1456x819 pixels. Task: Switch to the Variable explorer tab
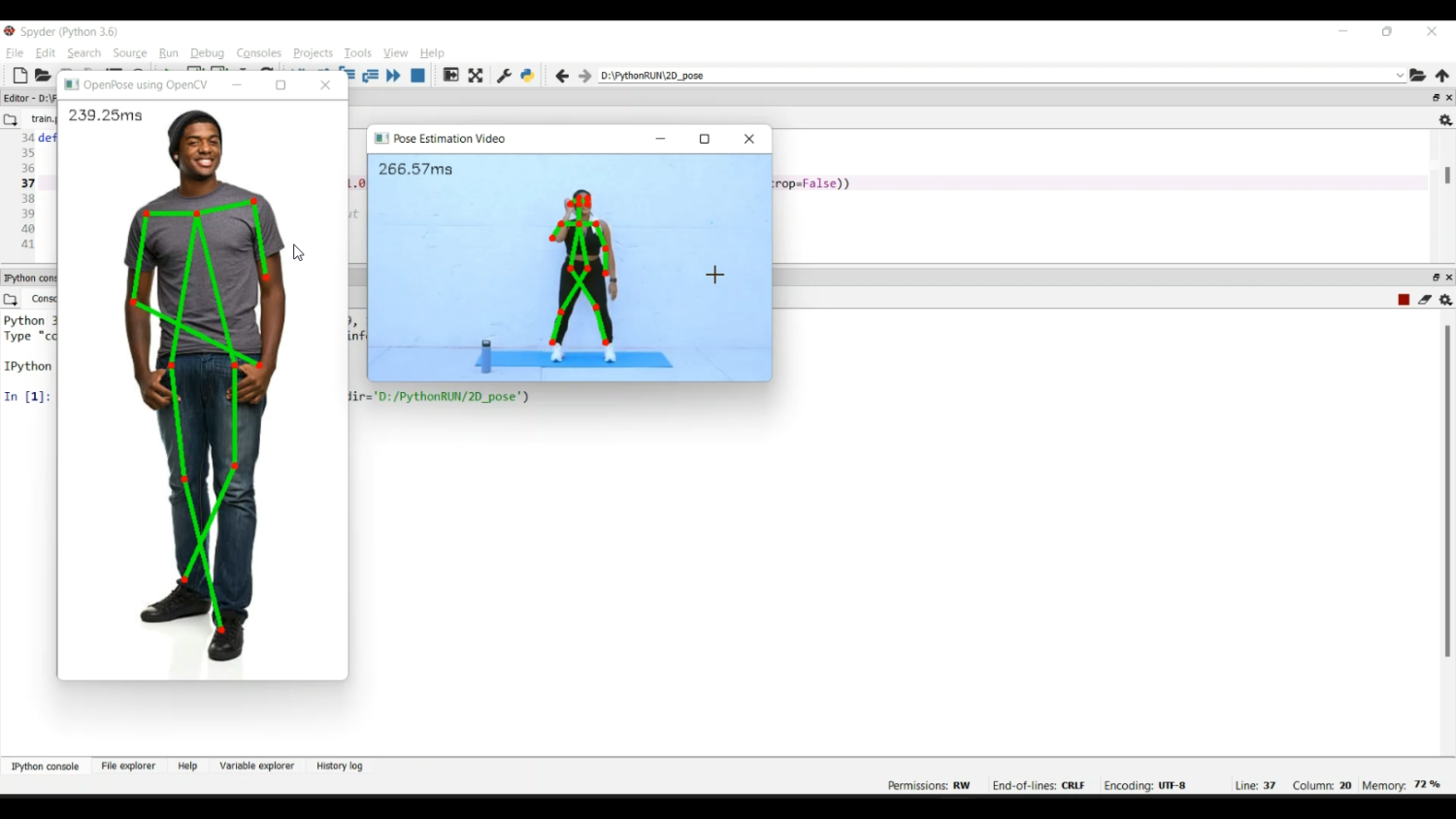pos(256,766)
